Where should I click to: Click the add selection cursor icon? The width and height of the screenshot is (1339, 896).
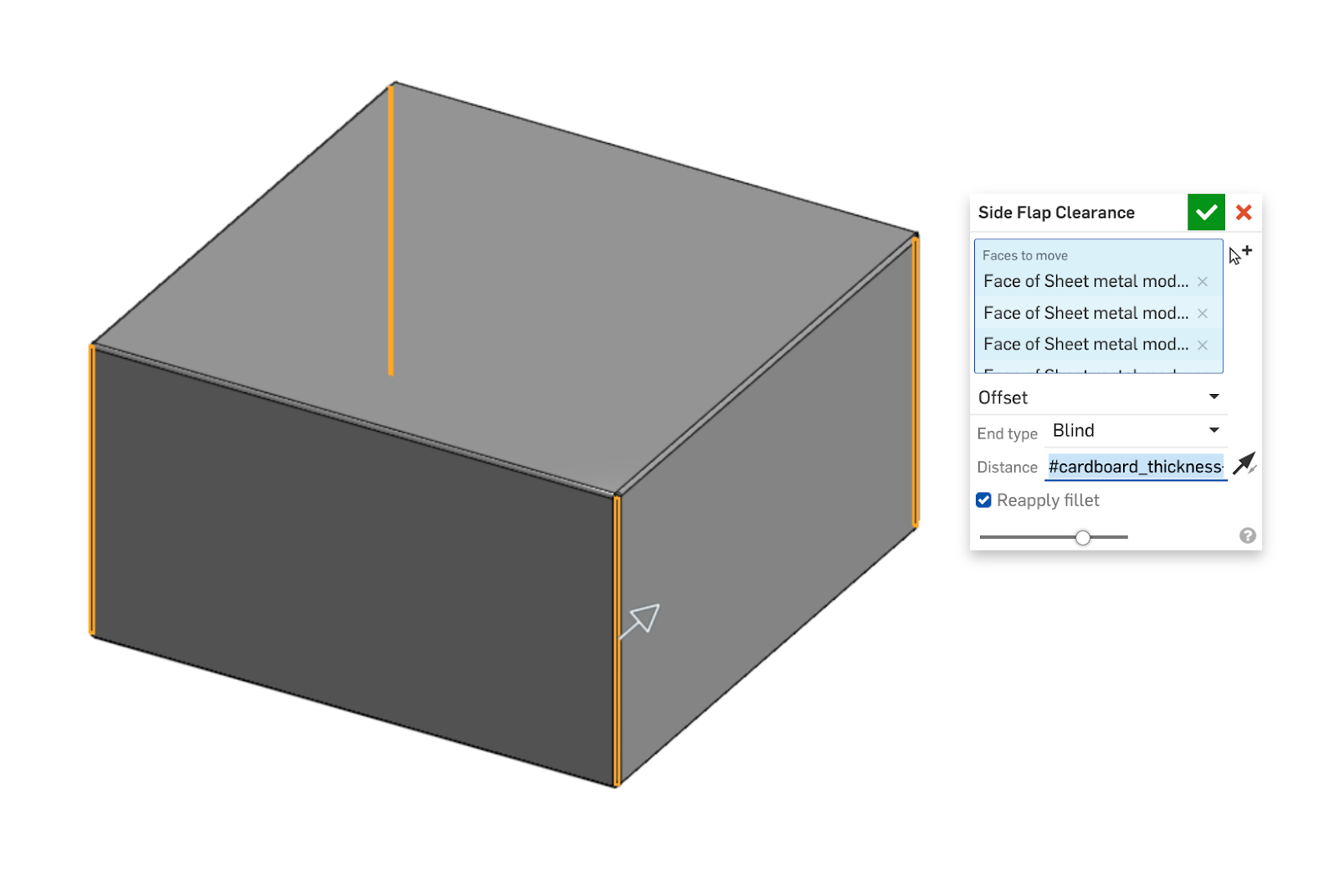[1239, 254]
